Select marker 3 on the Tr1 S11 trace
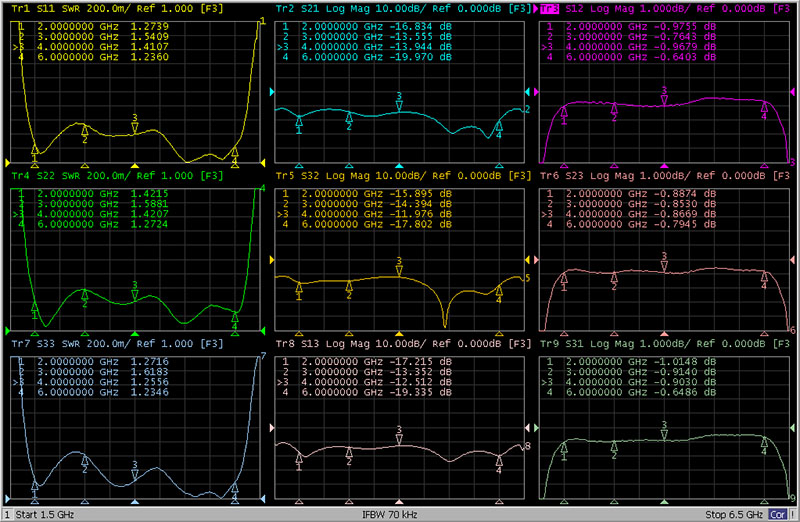 point(135,127)
